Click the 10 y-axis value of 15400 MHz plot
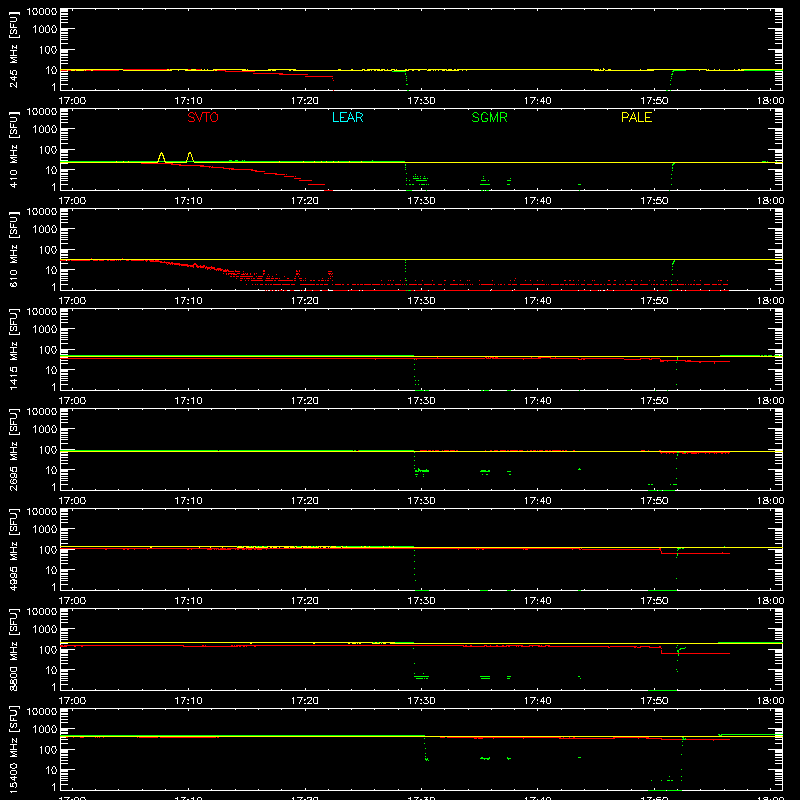 click(51, 770)
